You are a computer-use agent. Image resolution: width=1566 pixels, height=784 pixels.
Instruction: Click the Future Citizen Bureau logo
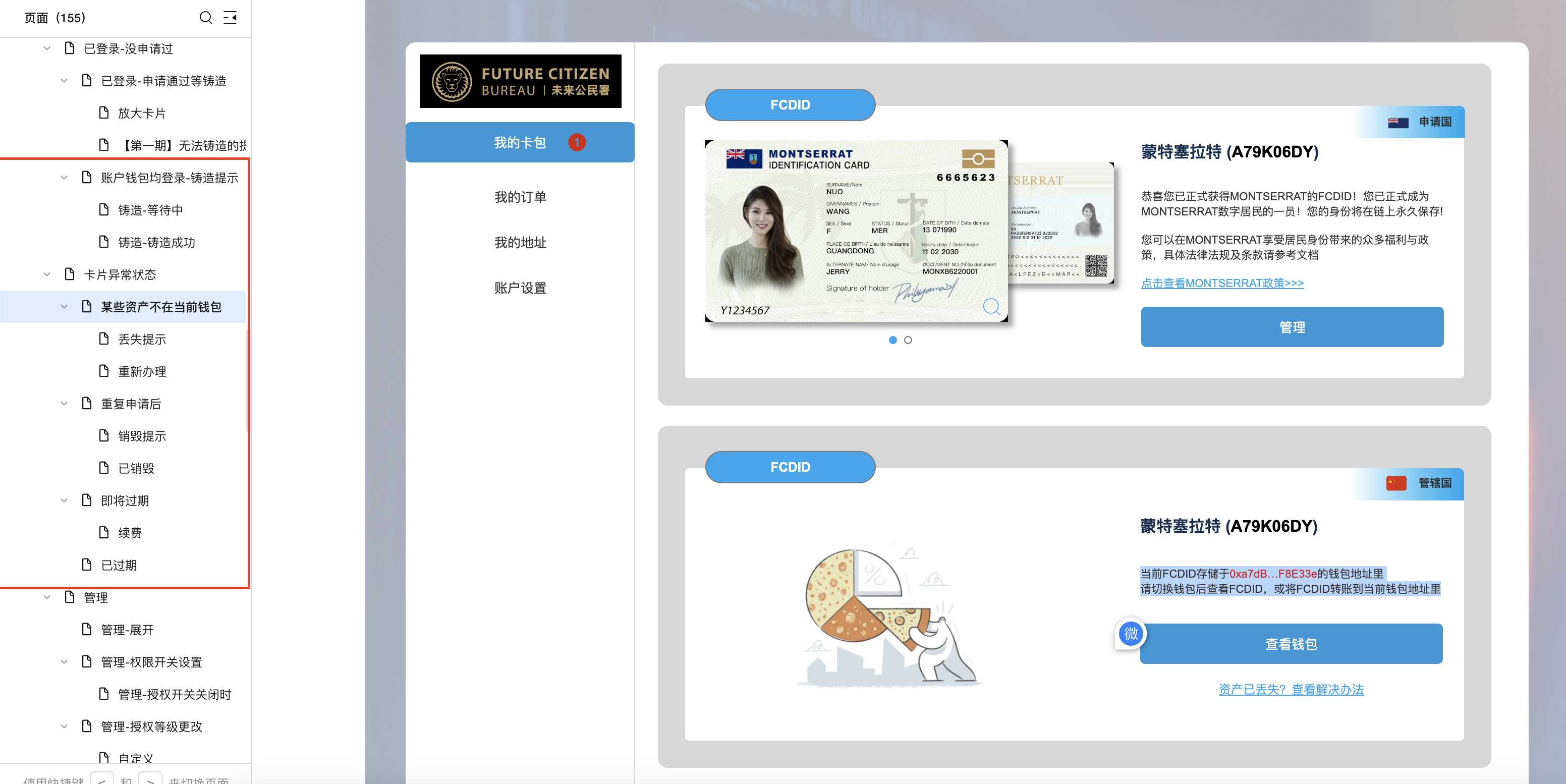click(520, 81)
